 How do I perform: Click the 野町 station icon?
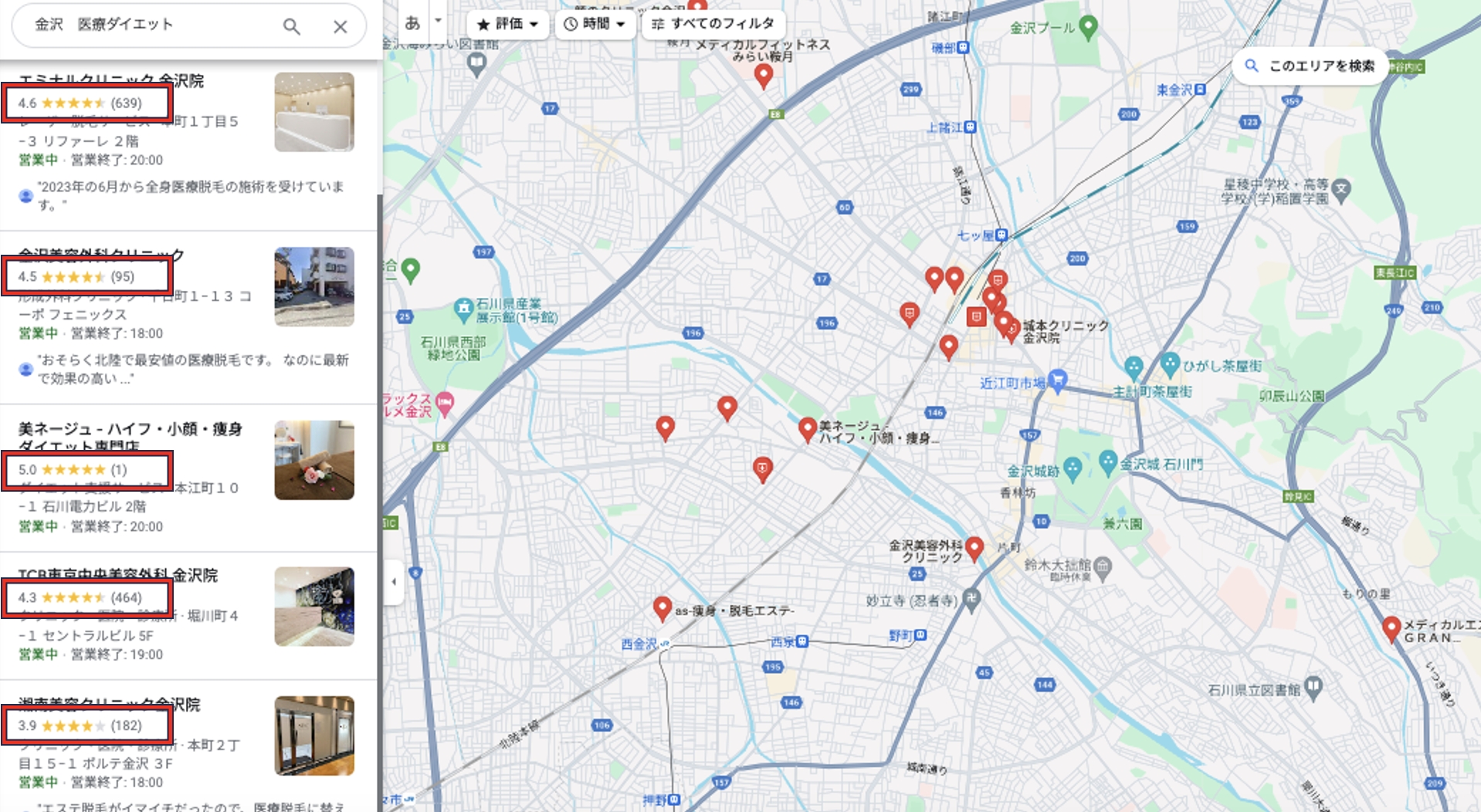920,635
